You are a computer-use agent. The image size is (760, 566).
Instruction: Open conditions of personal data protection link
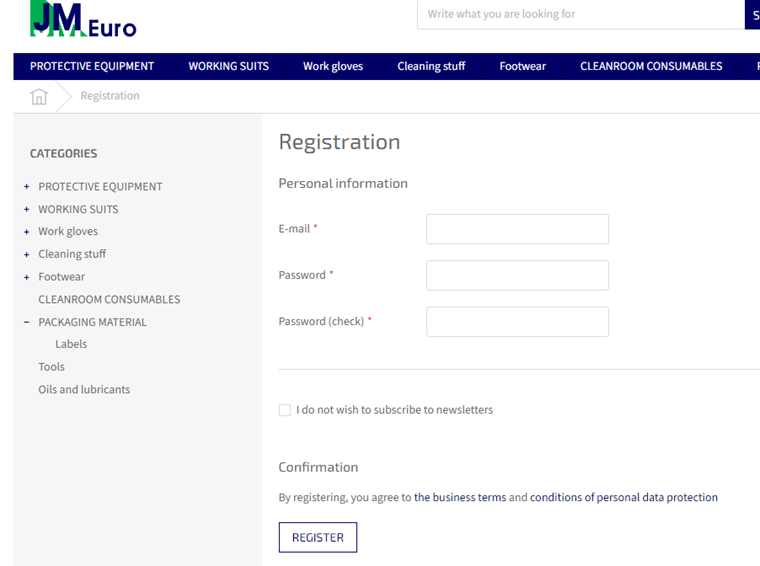[x=624, y=497]
